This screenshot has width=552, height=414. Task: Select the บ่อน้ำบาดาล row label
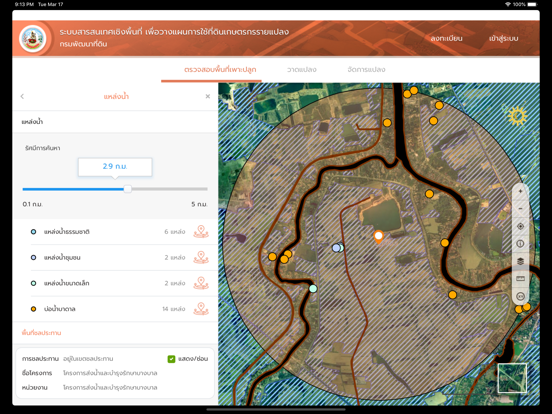pyautogui.click(x=59, y=309)
